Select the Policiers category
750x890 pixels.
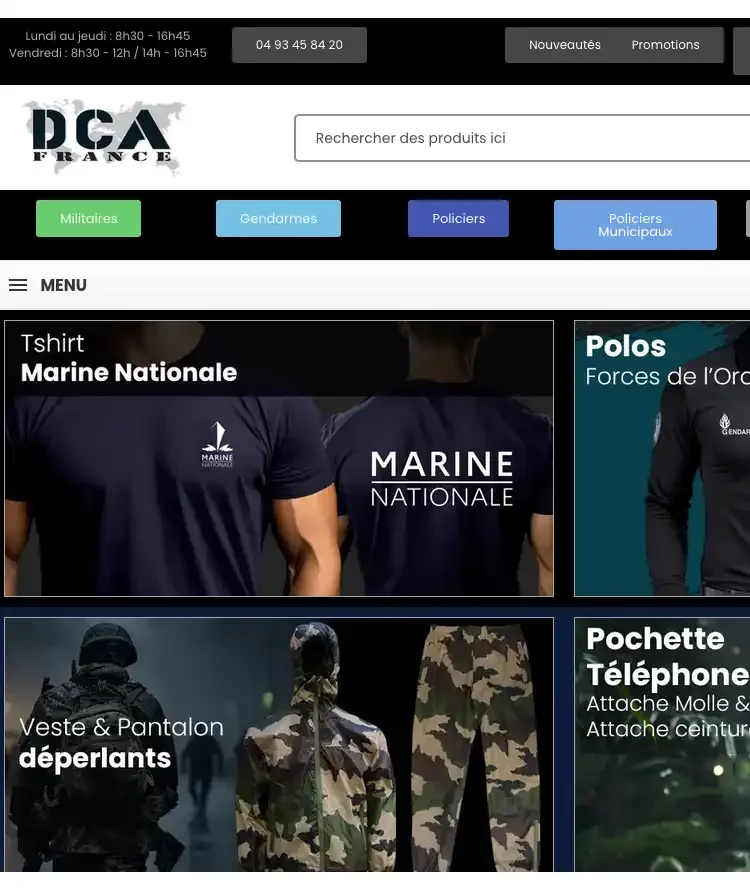(x=458, y=219)
